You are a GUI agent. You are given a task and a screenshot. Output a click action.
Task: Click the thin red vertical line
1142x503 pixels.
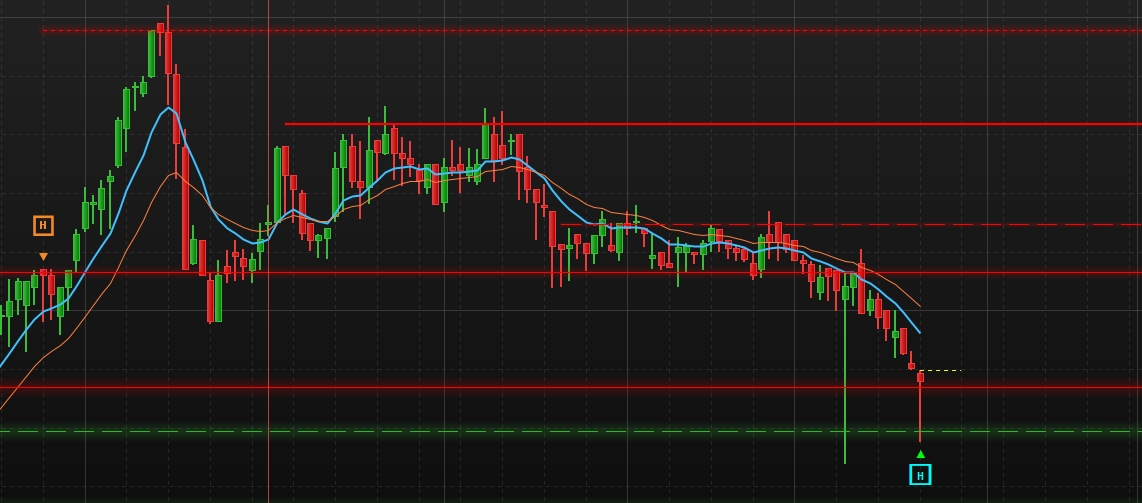268,251
